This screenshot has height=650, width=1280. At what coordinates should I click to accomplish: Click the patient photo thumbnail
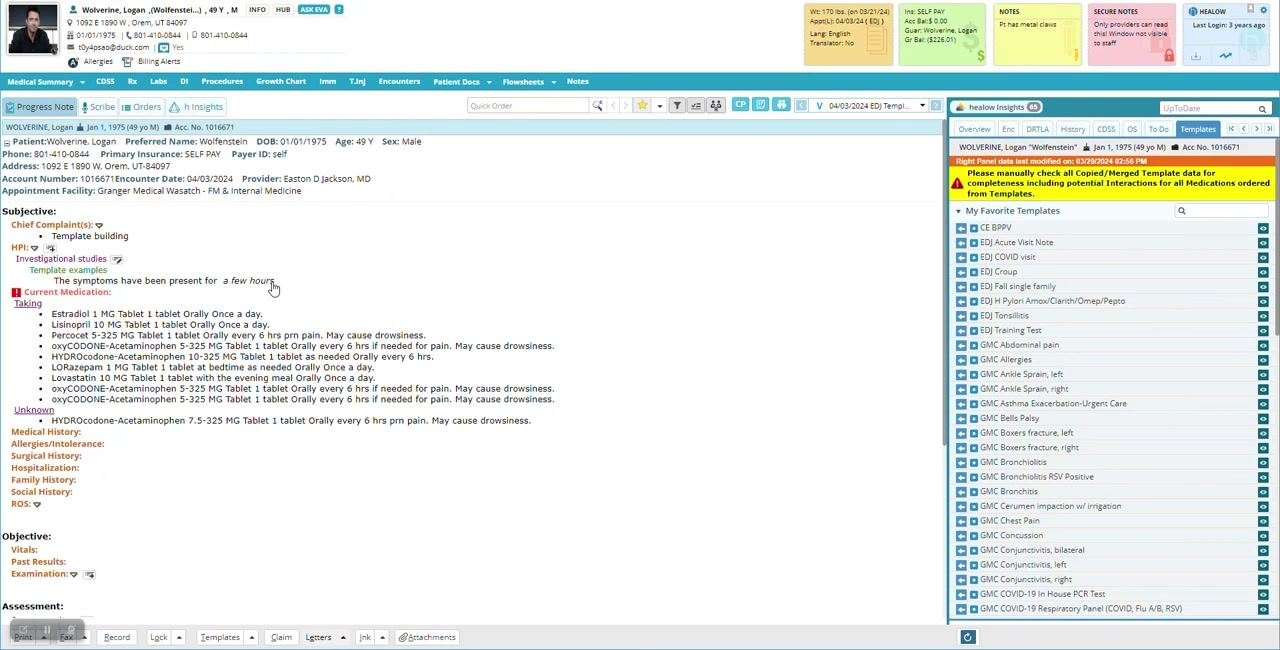[33, 30]
